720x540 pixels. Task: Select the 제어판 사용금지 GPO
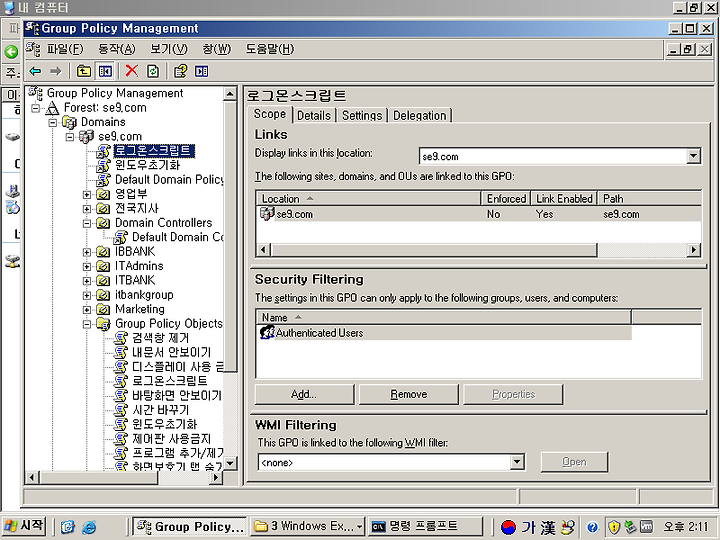click(171, 439)
